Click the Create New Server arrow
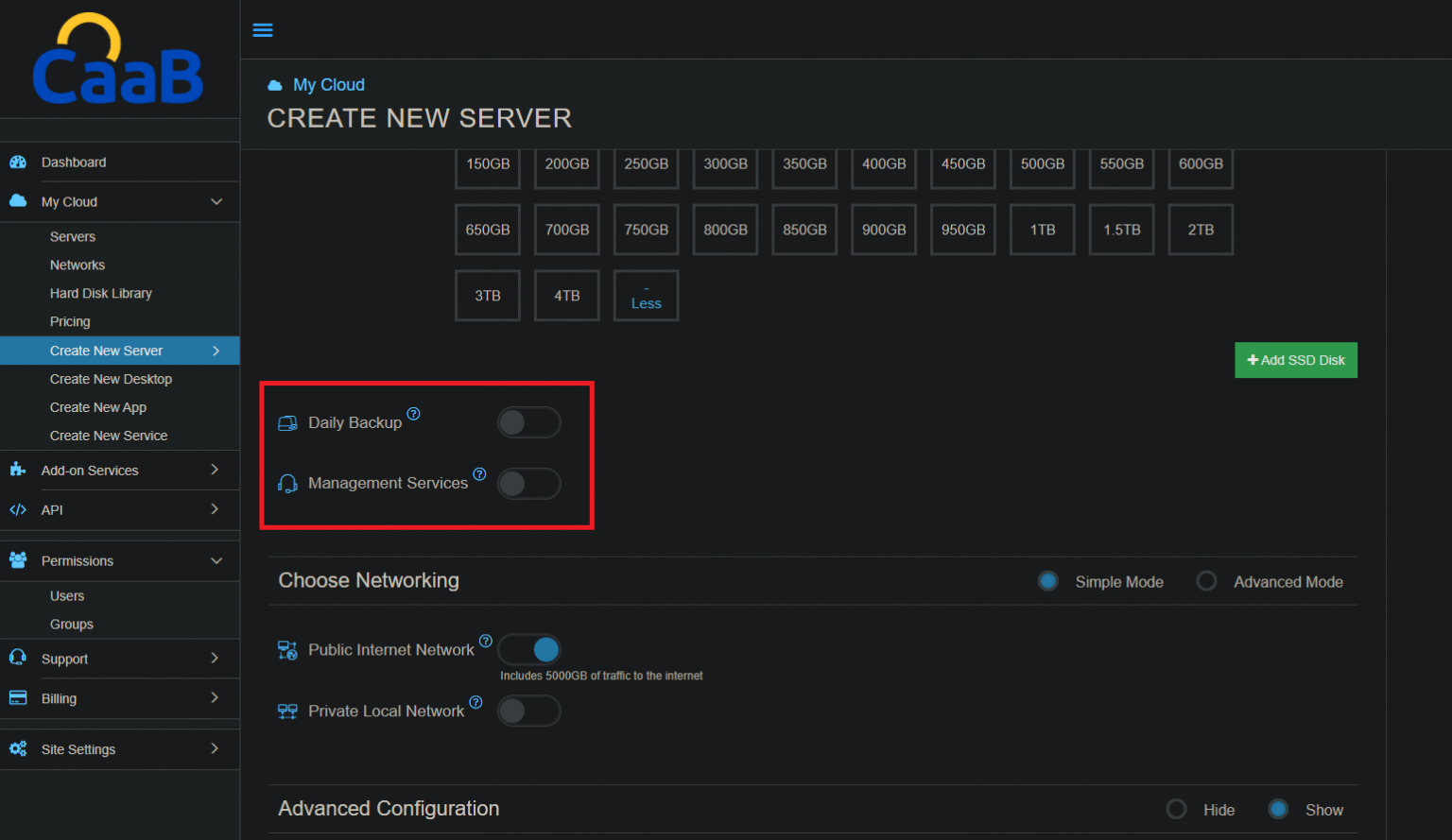1452x840 pixels. point(216,351)
